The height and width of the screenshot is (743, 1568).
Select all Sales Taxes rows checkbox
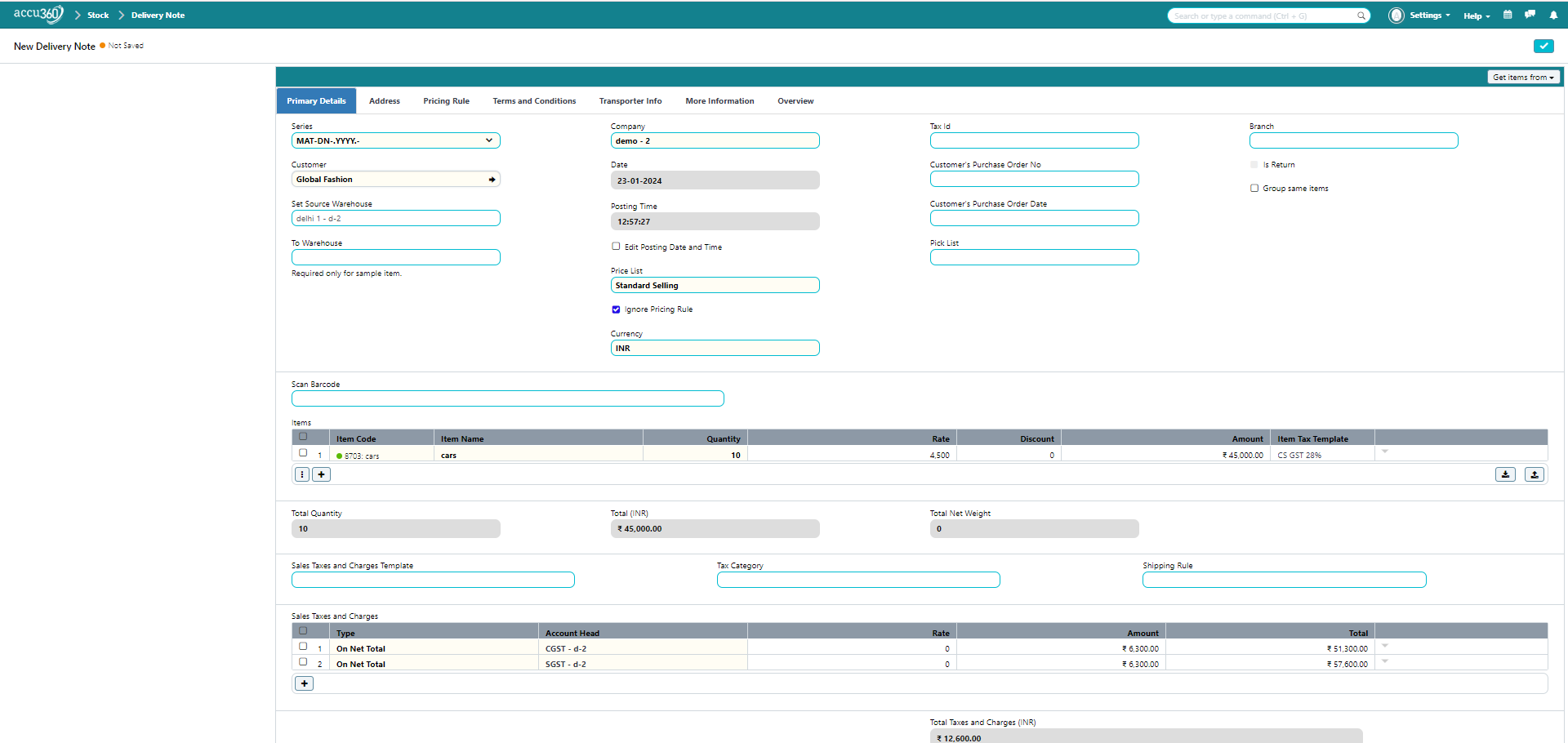[303, 631]
